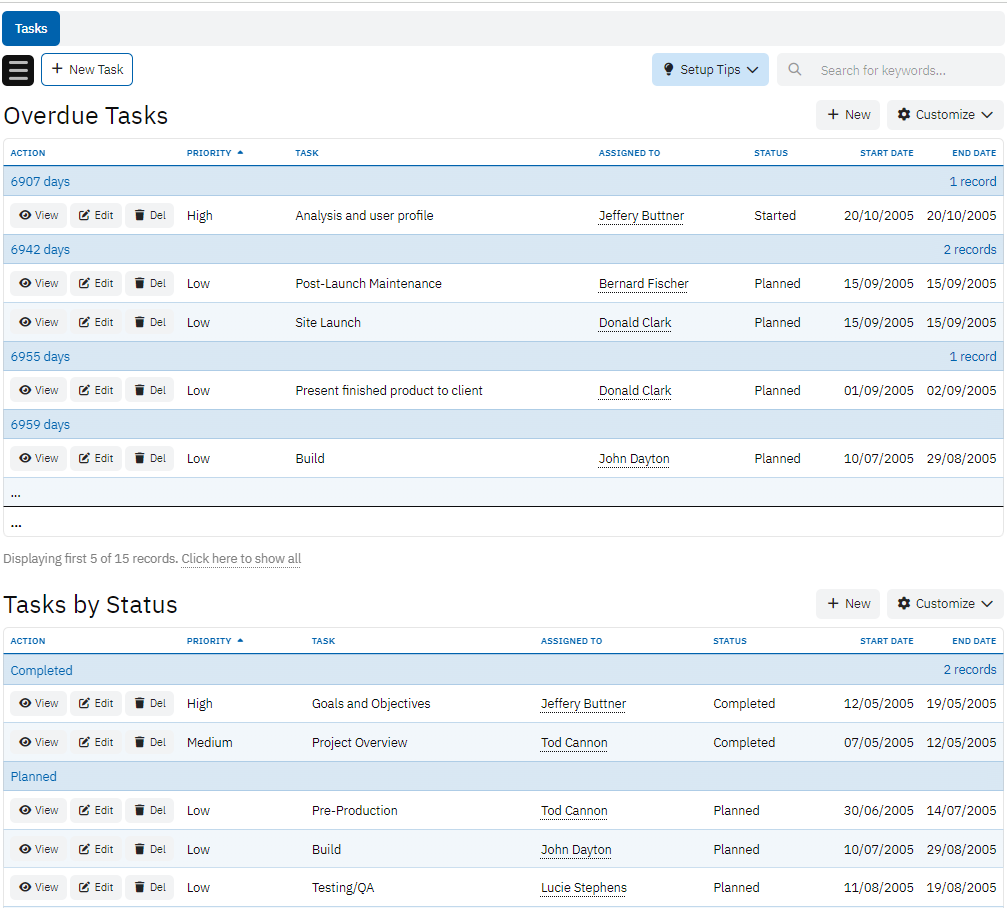Edit the Post-Launch Maintenance task
The height and width of the screenshot is (908, 1007).
coord(96,284)
